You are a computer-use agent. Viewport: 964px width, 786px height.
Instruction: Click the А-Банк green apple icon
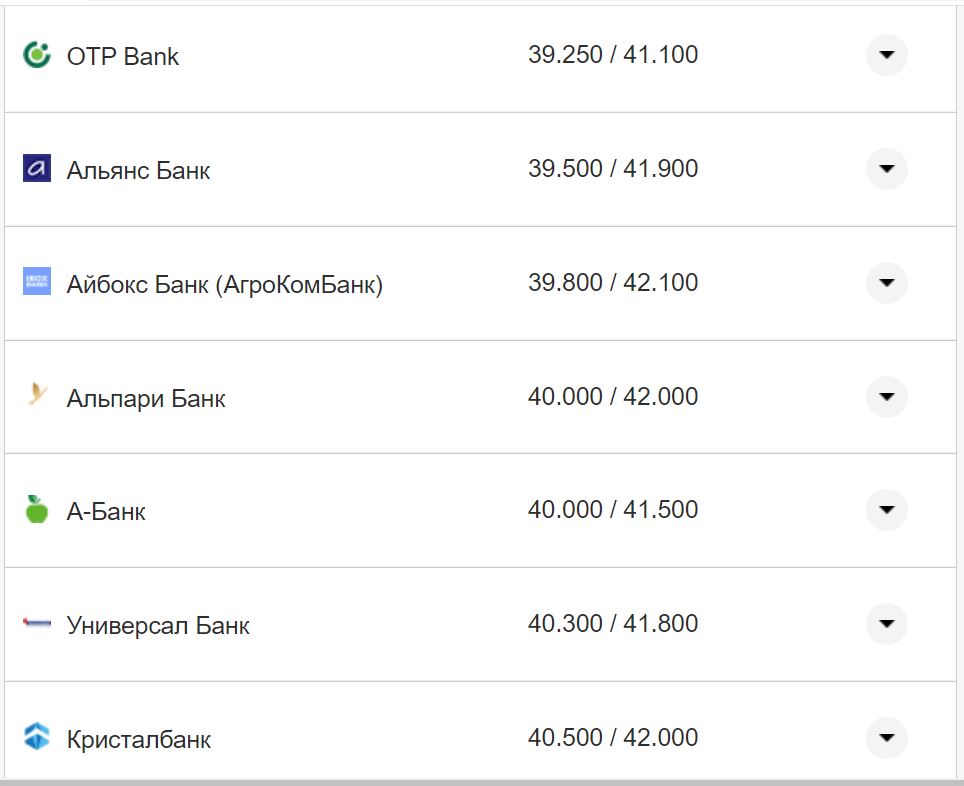tap(37, 510)
